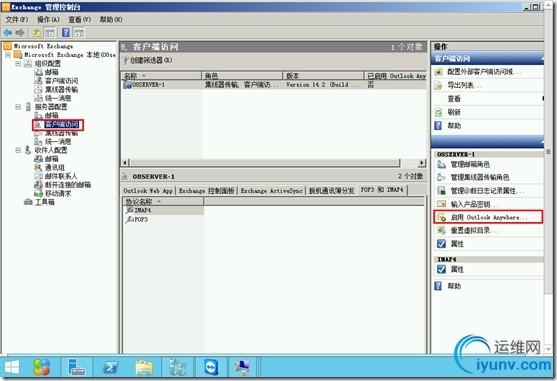Switch to the Exchange 控制面板 tab
The image size is (557, 381).
(x=206, y=191)
